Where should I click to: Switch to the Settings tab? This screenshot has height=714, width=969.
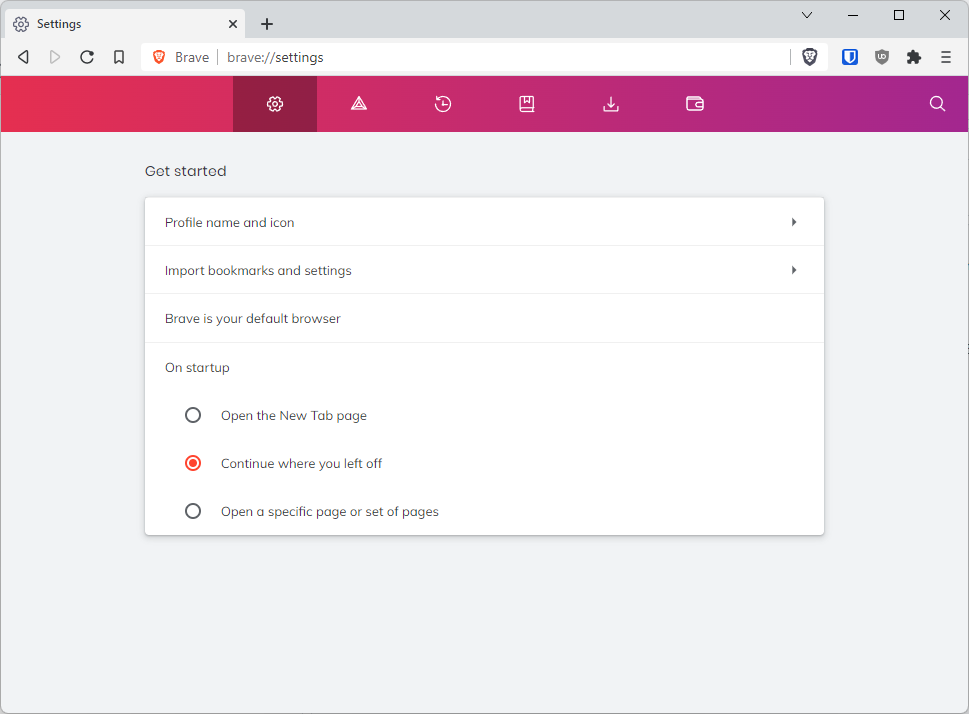[125, 24]
